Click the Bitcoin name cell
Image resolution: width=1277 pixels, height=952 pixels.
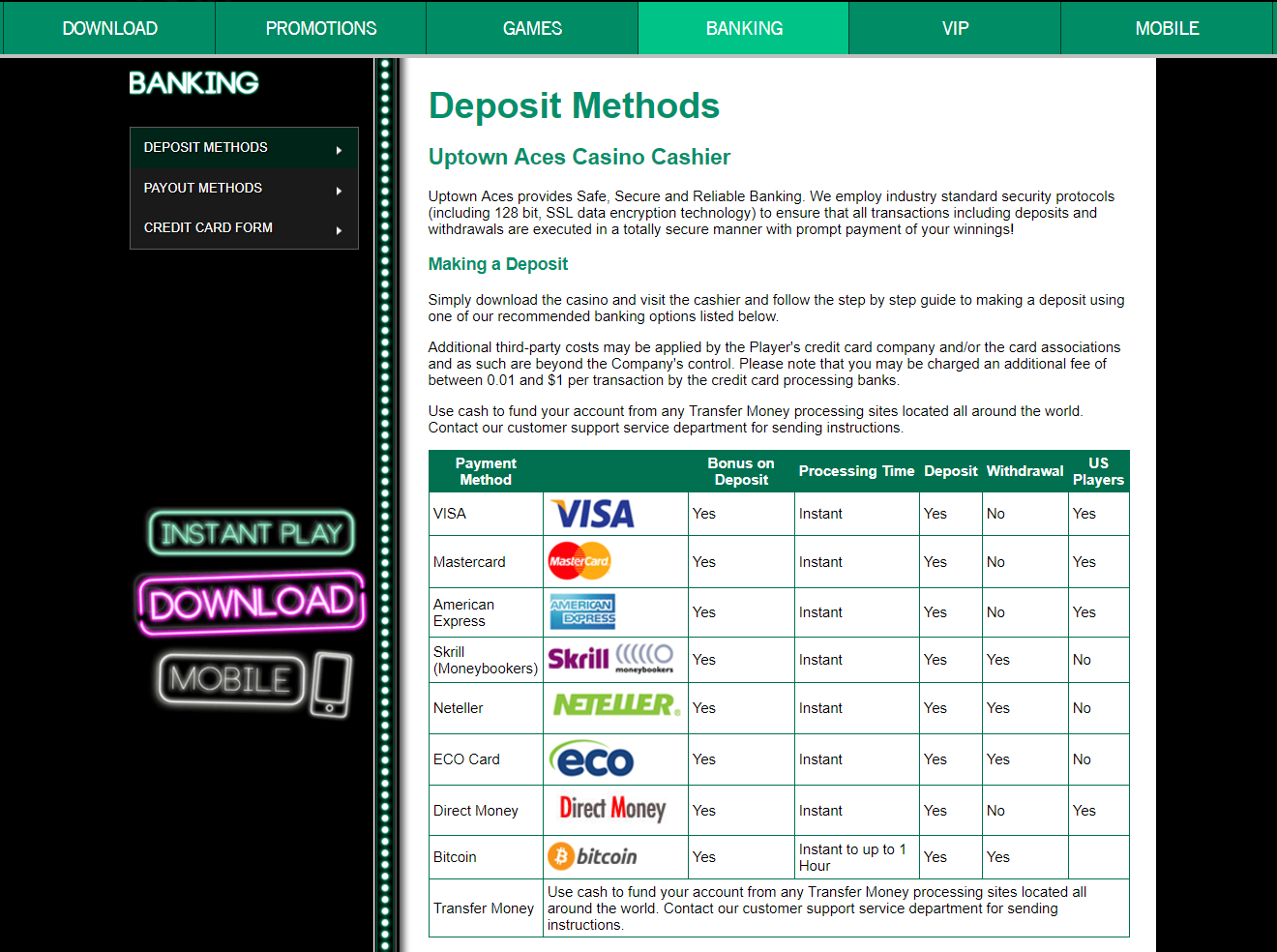[486, 857]
